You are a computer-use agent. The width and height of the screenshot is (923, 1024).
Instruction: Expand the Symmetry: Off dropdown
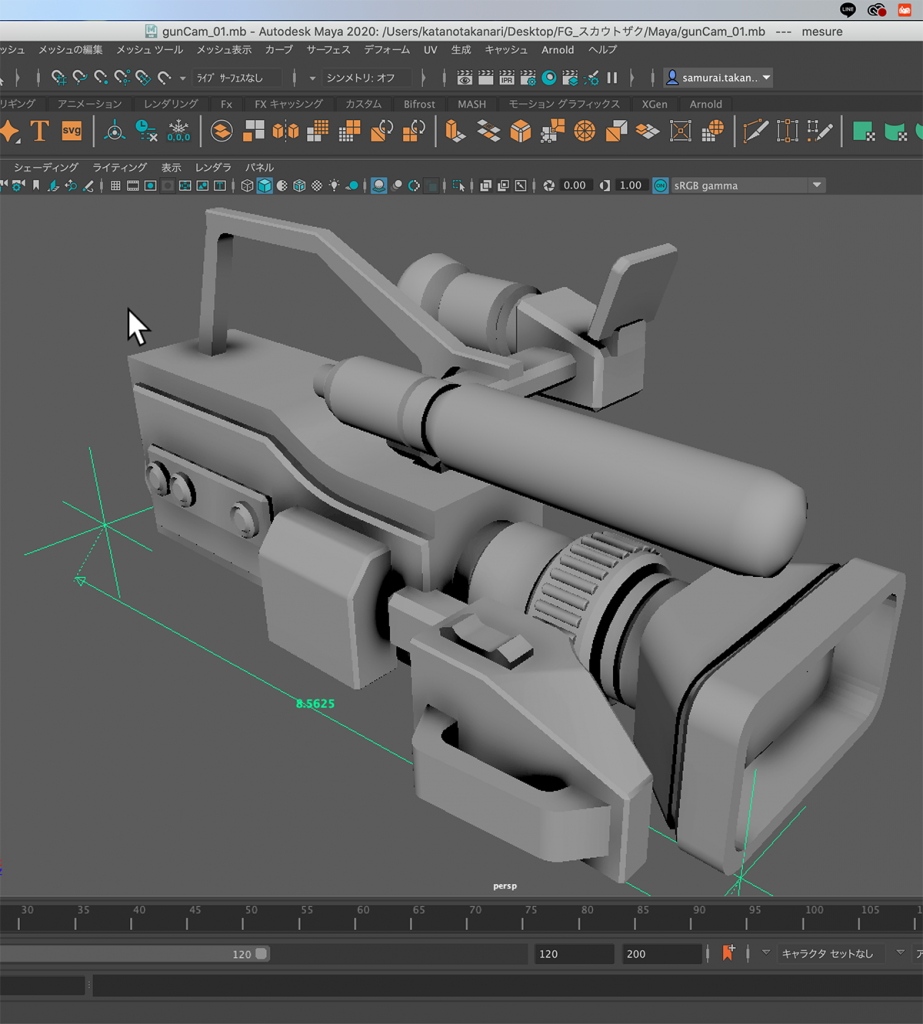(422, 78)
